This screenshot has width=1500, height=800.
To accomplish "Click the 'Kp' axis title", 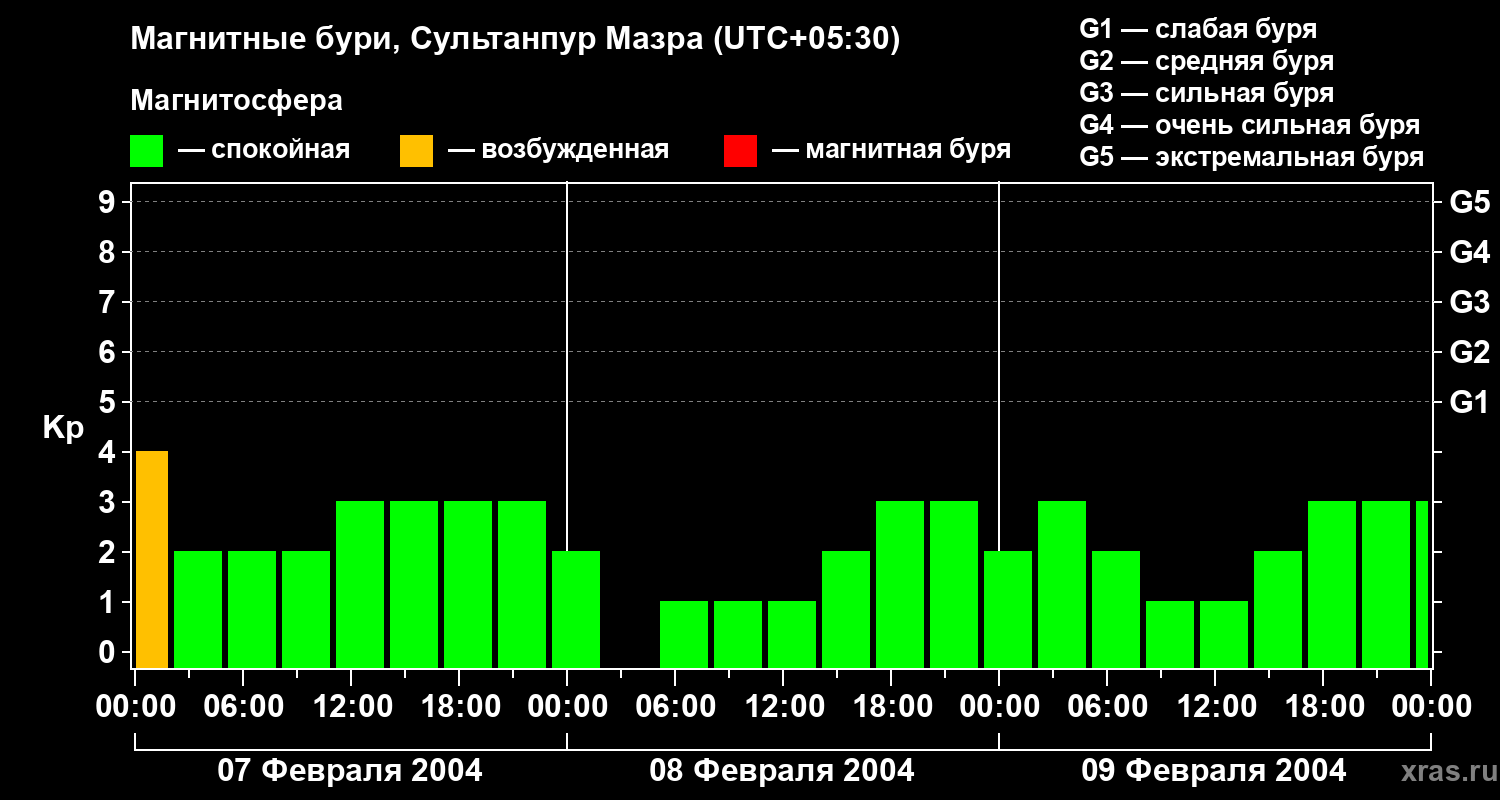I will 63,428.
